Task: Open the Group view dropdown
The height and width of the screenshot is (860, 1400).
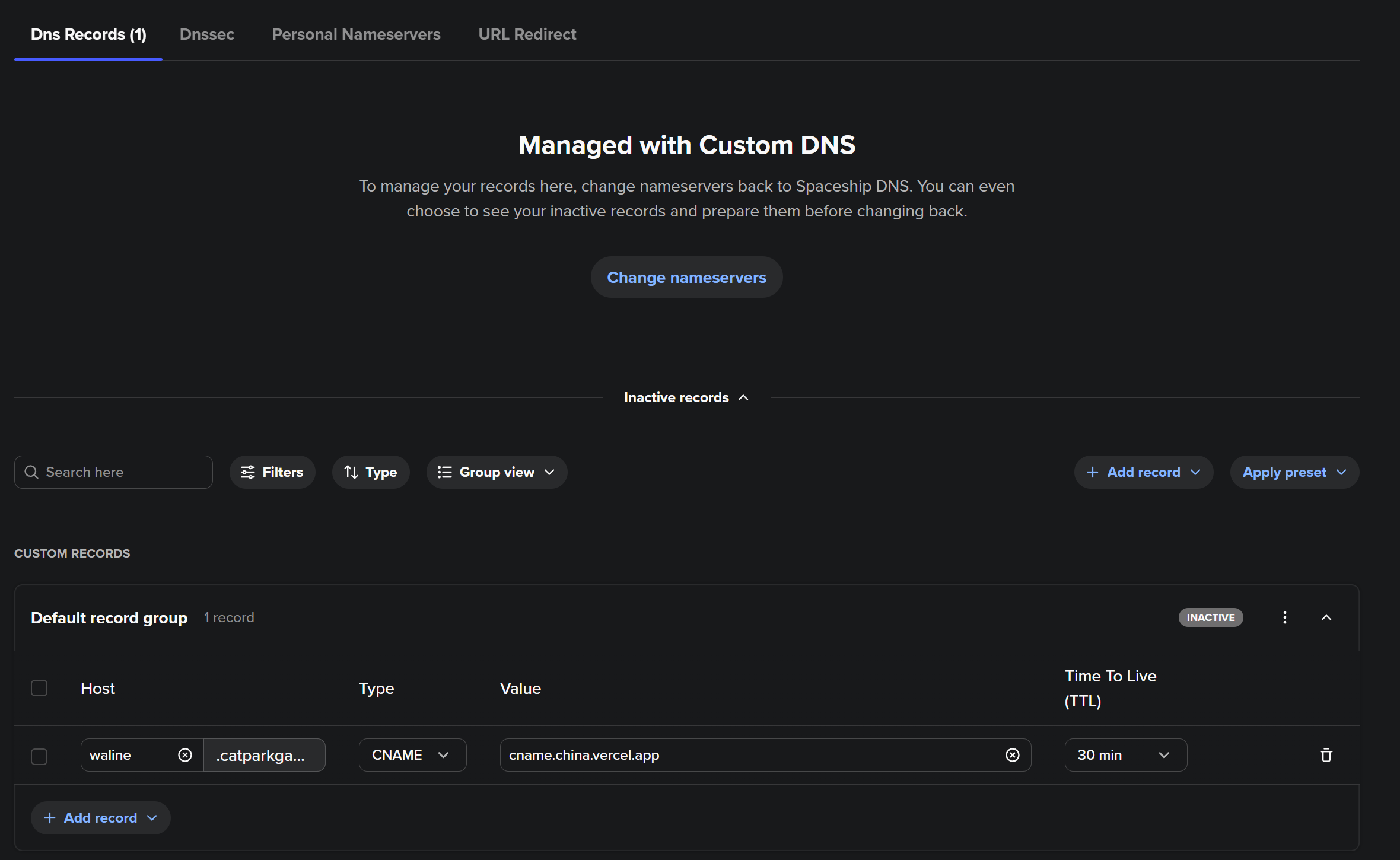Action: [497, 472]
